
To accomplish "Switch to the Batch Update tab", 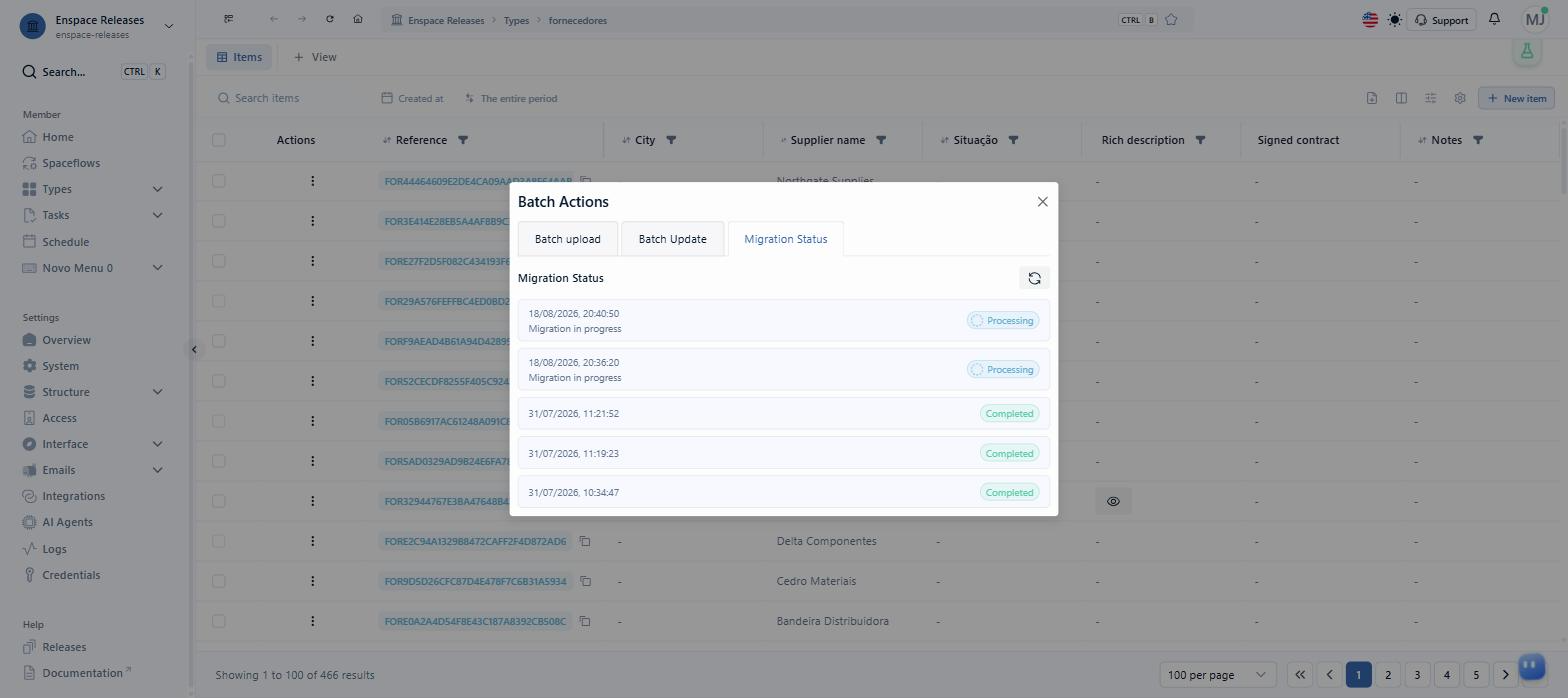I will 672,239.
